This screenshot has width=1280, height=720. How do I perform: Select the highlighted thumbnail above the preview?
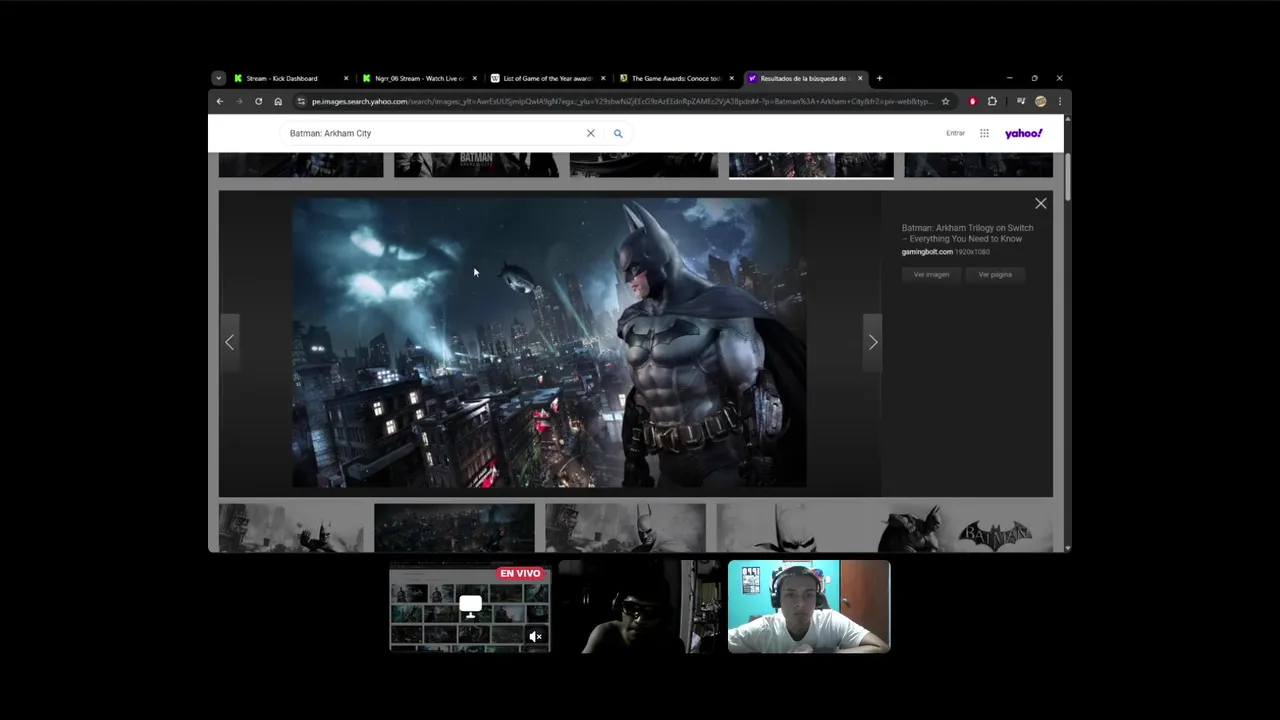pyautogui.click(x=811, y=165)
